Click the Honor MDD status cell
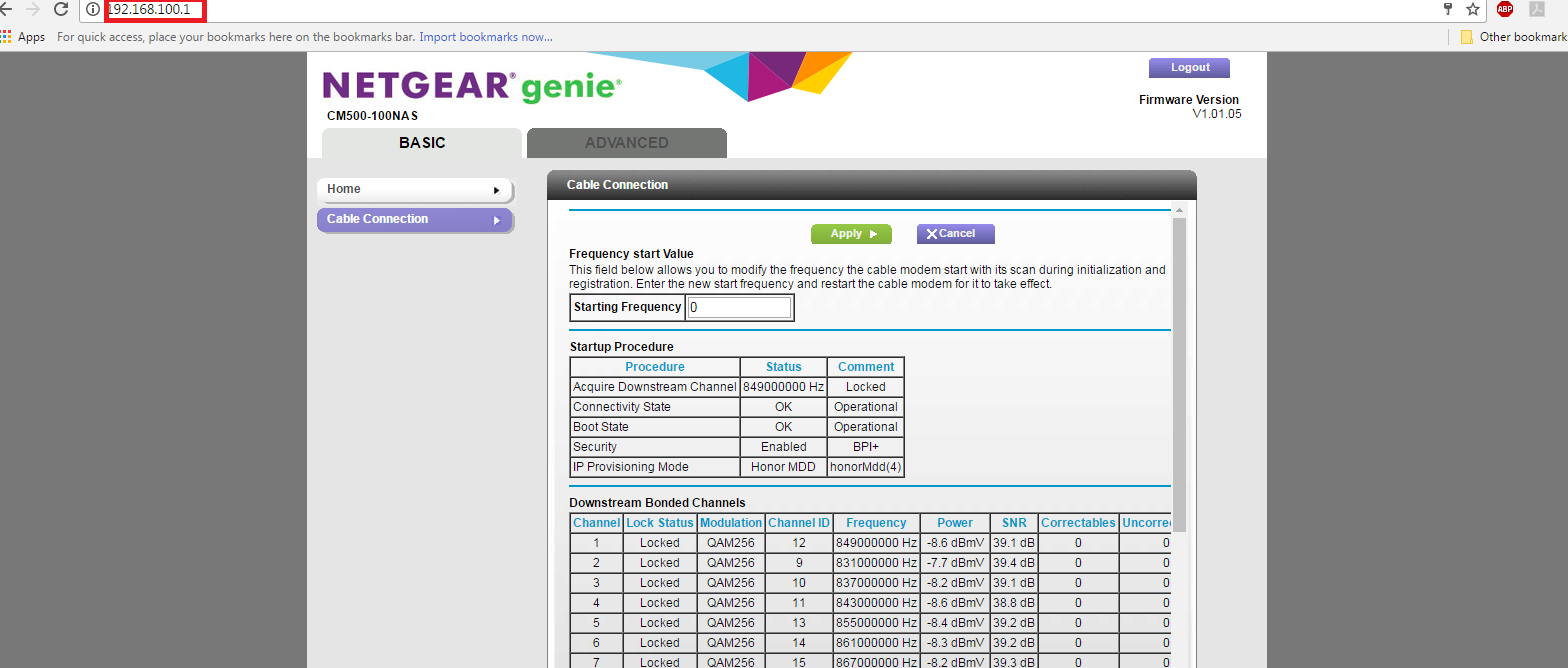This screenshot has height=668, width=1568. [784, 467]
